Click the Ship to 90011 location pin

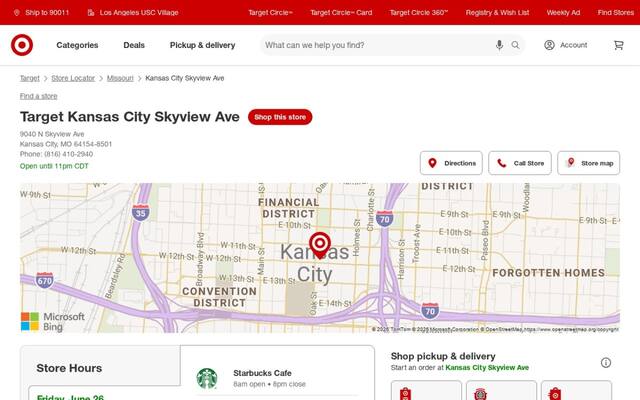pos(17,13)
